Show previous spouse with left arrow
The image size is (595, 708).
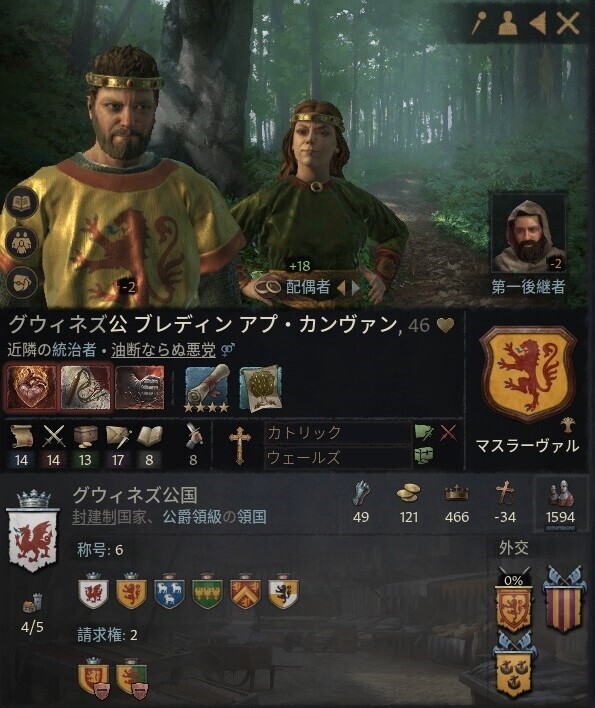point(342,288)
